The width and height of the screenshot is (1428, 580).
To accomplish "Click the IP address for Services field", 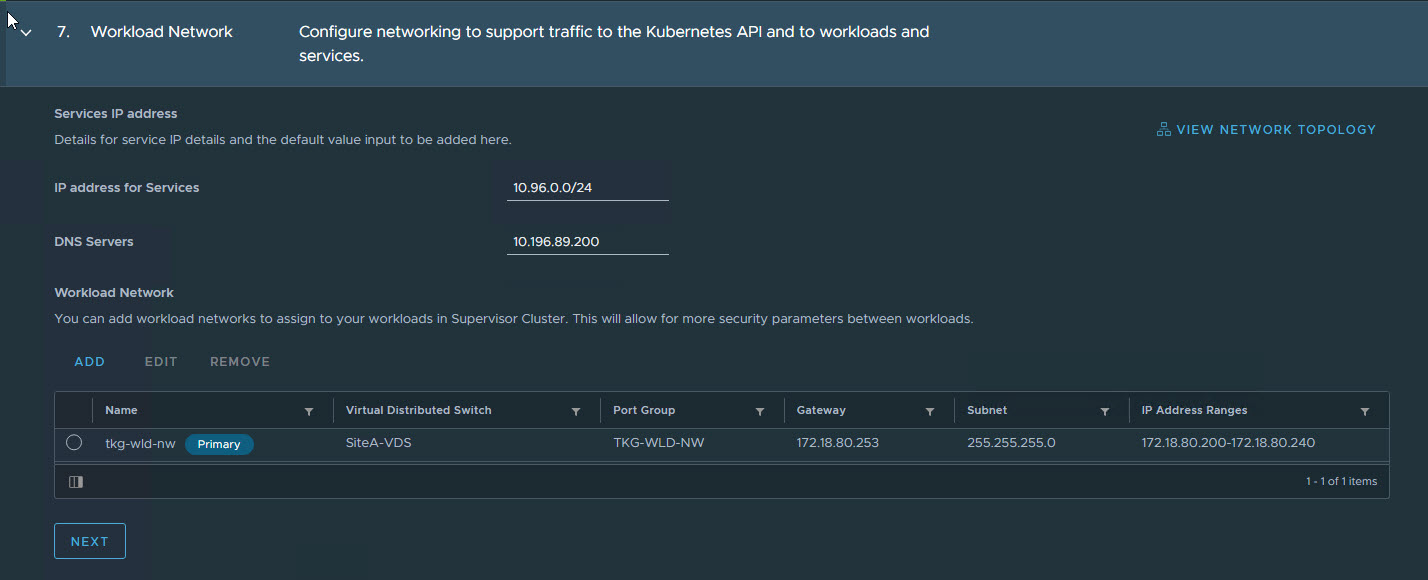I will pos(587,188).
